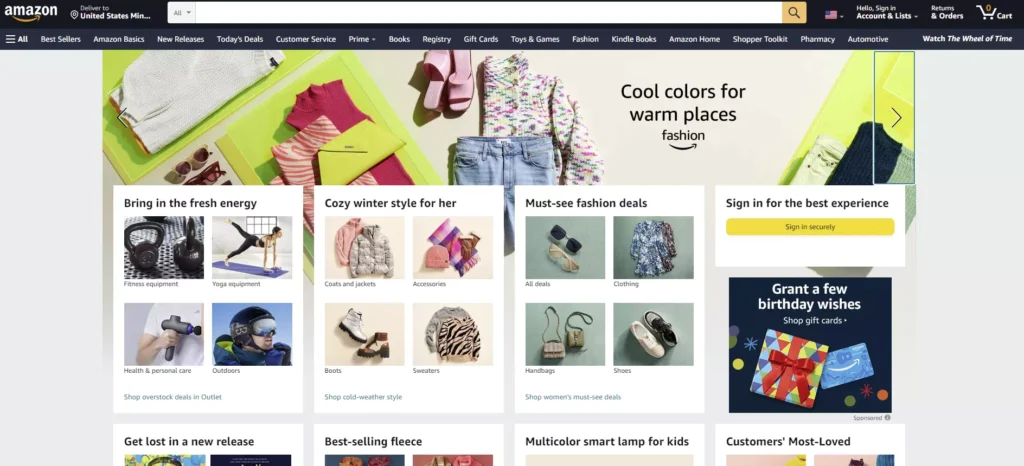This screenshot has width=1024, height=466.
Task: Go to Gift Cards nav item
Action: click(481, 39)
